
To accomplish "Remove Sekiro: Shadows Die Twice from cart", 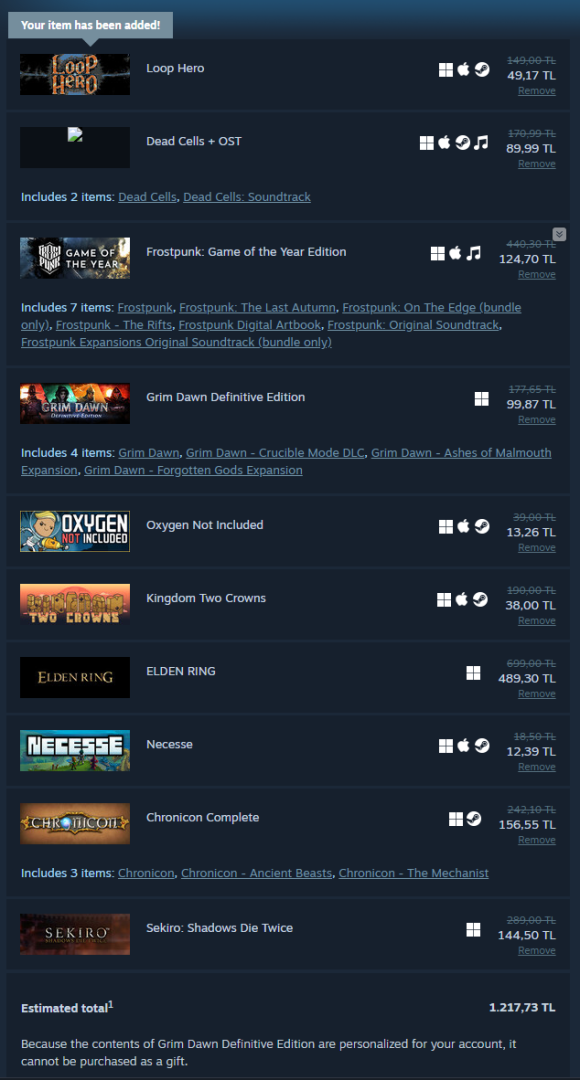I will point(537,951).
